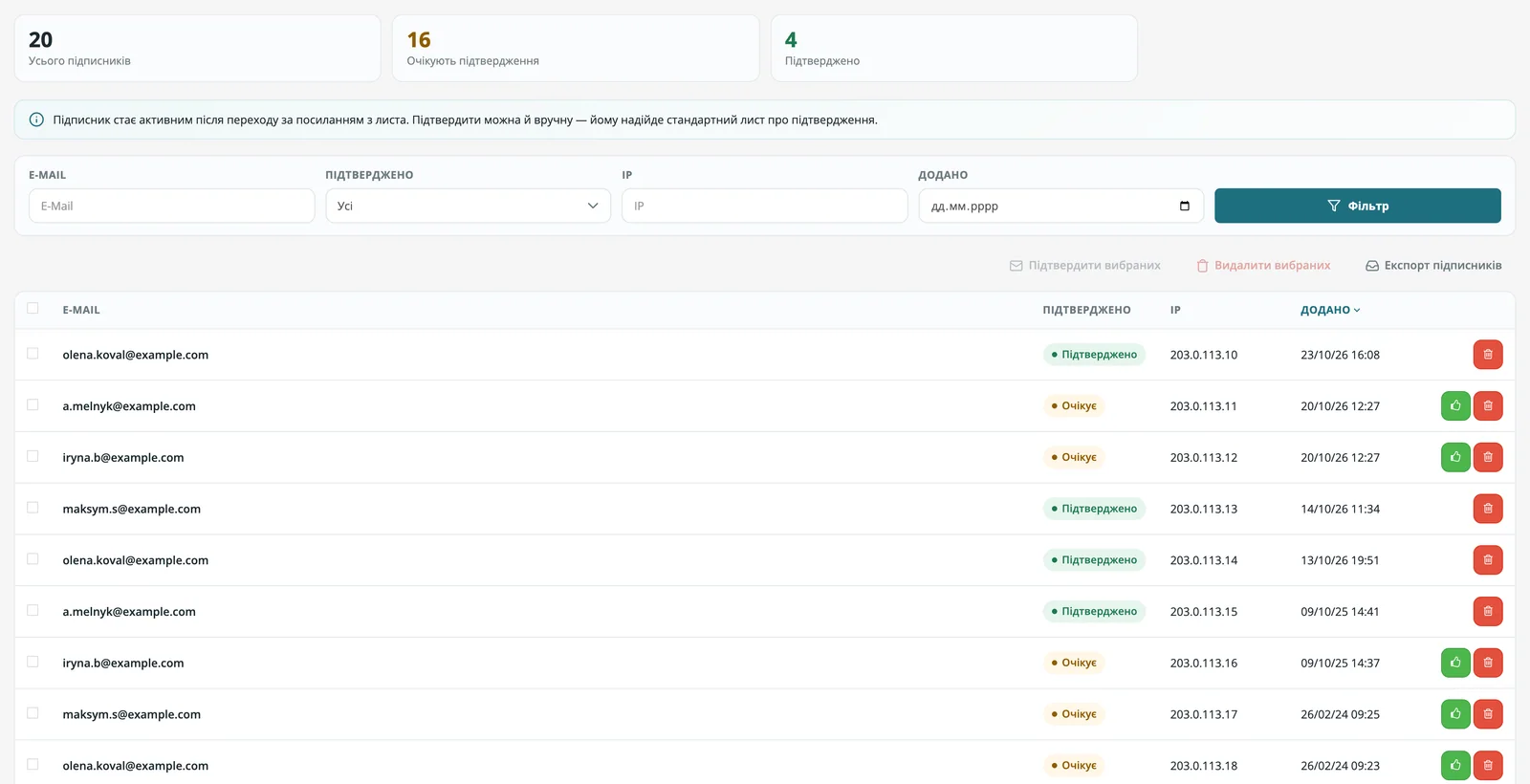Remove subscriber with IP 203.0.113.17
Image resolution: width=1530 pixels, height=784 pixels.
pos(1488,714)
